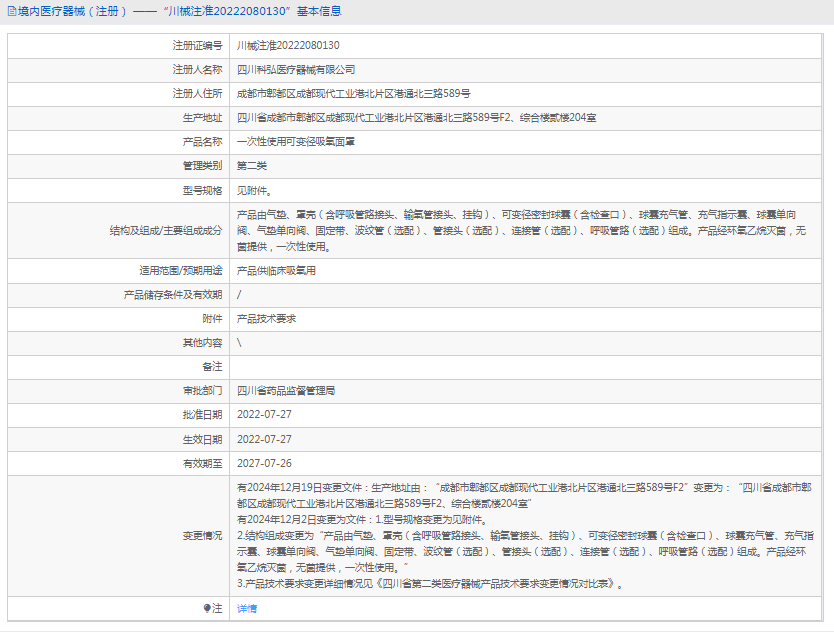Click the document icon in the page header
The height and width of the screenshot is (632, 834).
[12, 11]
